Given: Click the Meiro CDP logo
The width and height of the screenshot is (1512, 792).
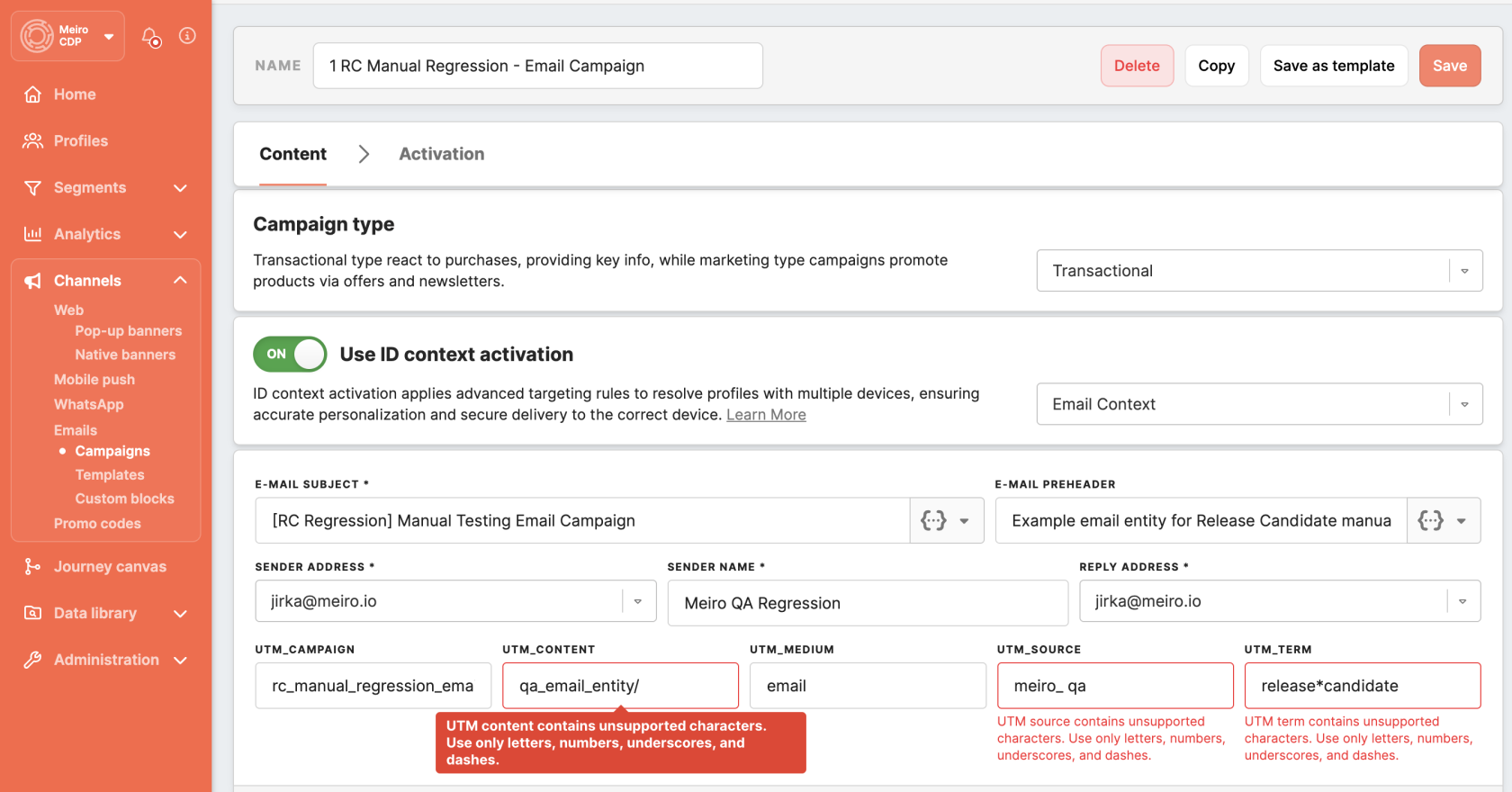Looking at the screenshot, I should (x=38, y=36).
